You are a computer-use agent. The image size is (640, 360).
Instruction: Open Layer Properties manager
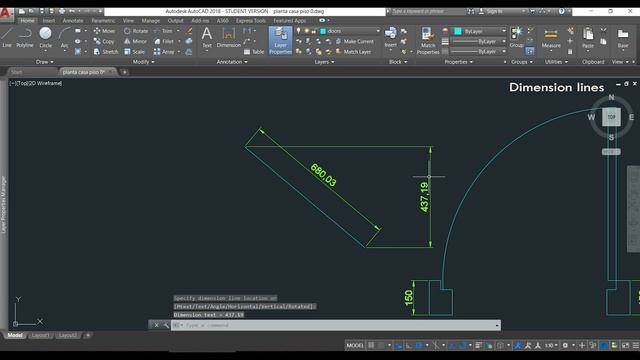click(x=280, y=40)
